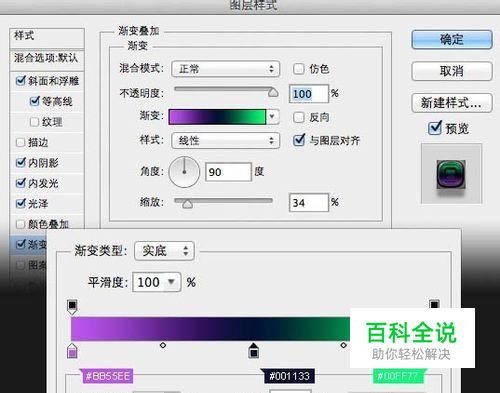Screen dimensions: 500x393
Task: Click the angle dial control
Action: point(184,172)
